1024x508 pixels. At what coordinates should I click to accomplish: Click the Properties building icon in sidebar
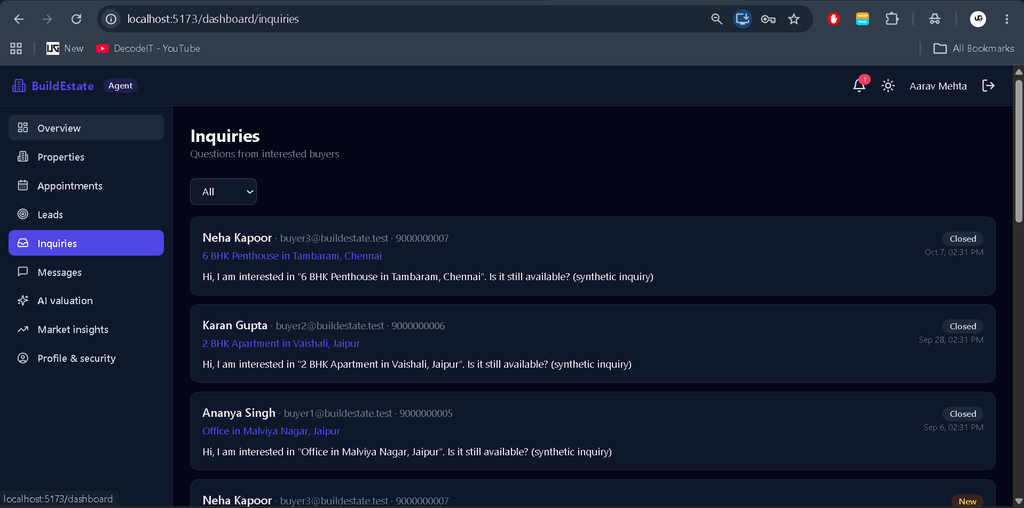(23, 157)
